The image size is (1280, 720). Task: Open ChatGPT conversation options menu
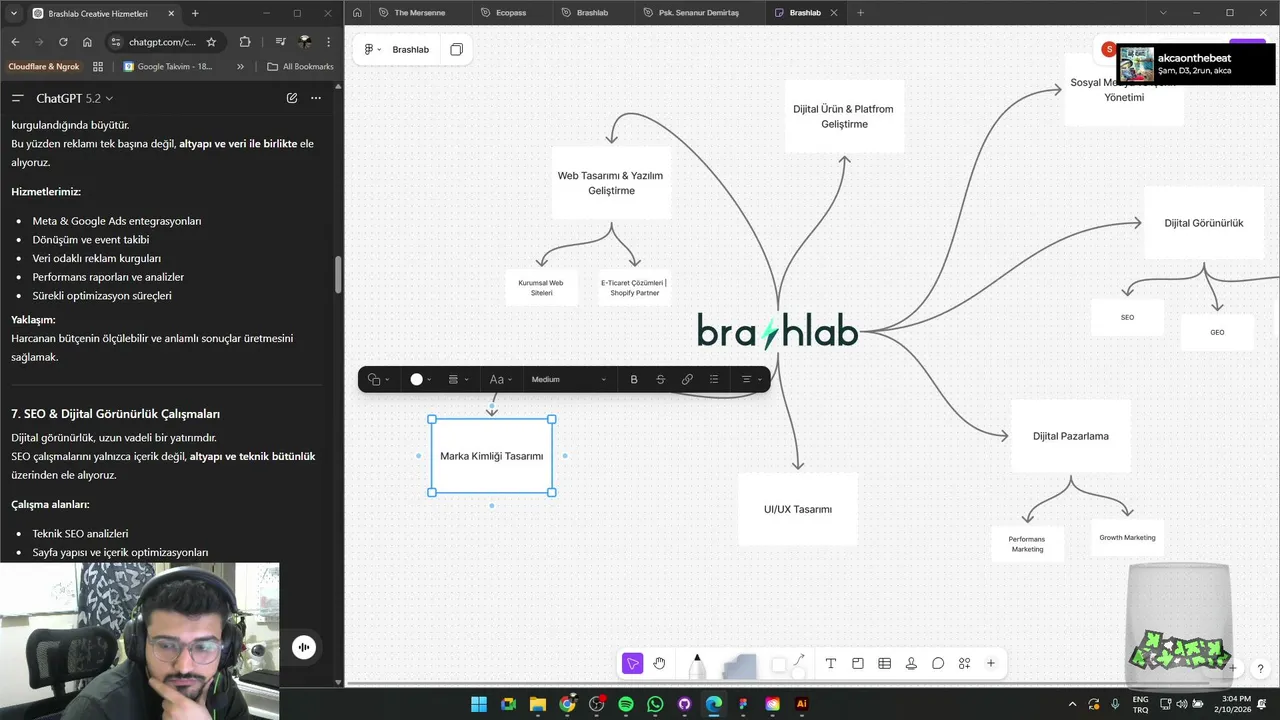(316, 98)
